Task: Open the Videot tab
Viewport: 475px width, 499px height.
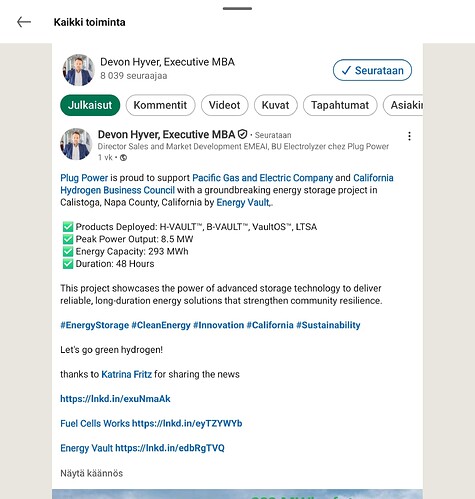Action: [224, 105]
